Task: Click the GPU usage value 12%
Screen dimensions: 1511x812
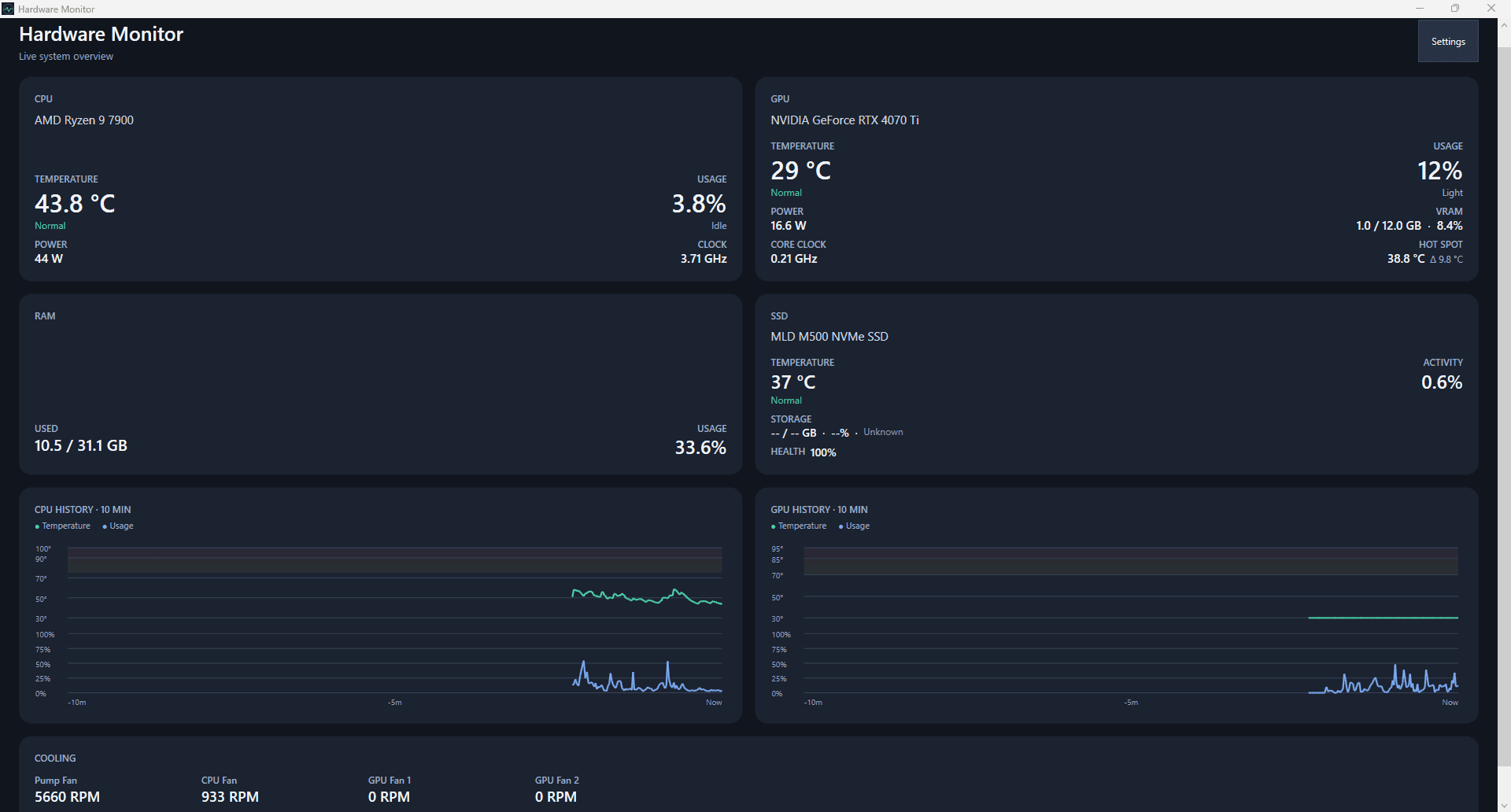Action: [x=1439, y=171]
